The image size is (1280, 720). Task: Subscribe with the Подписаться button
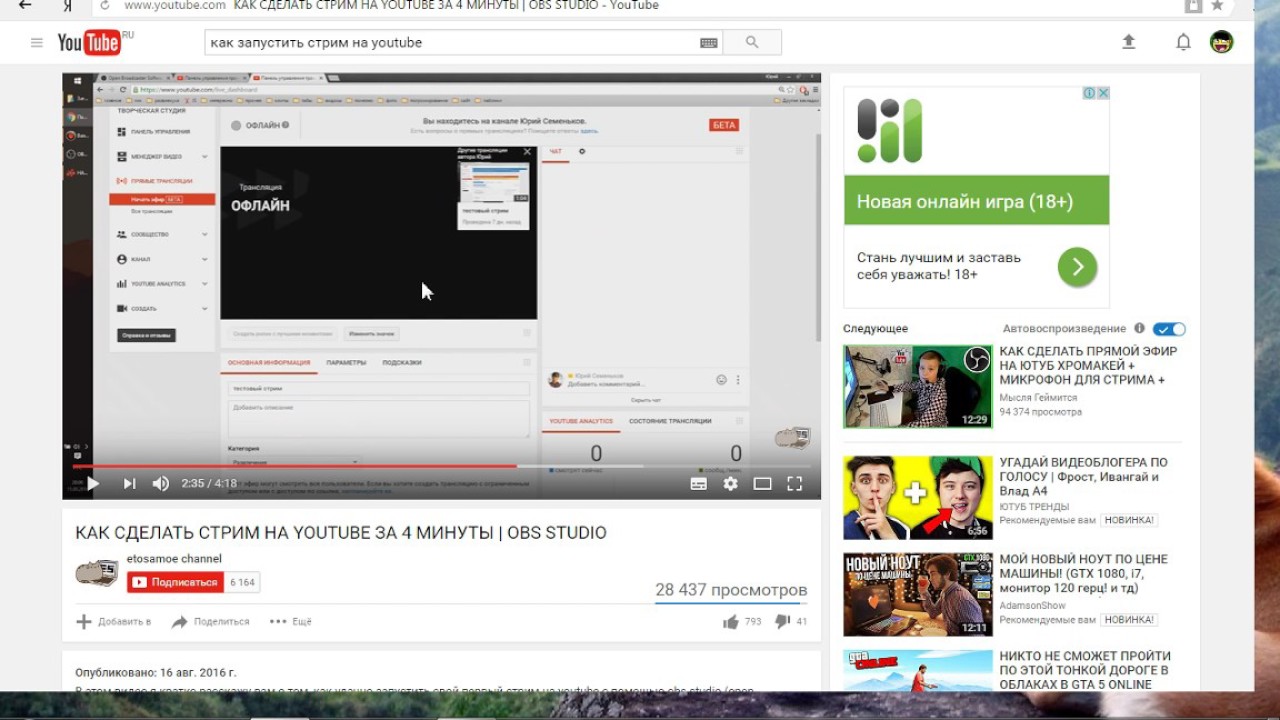175,582
